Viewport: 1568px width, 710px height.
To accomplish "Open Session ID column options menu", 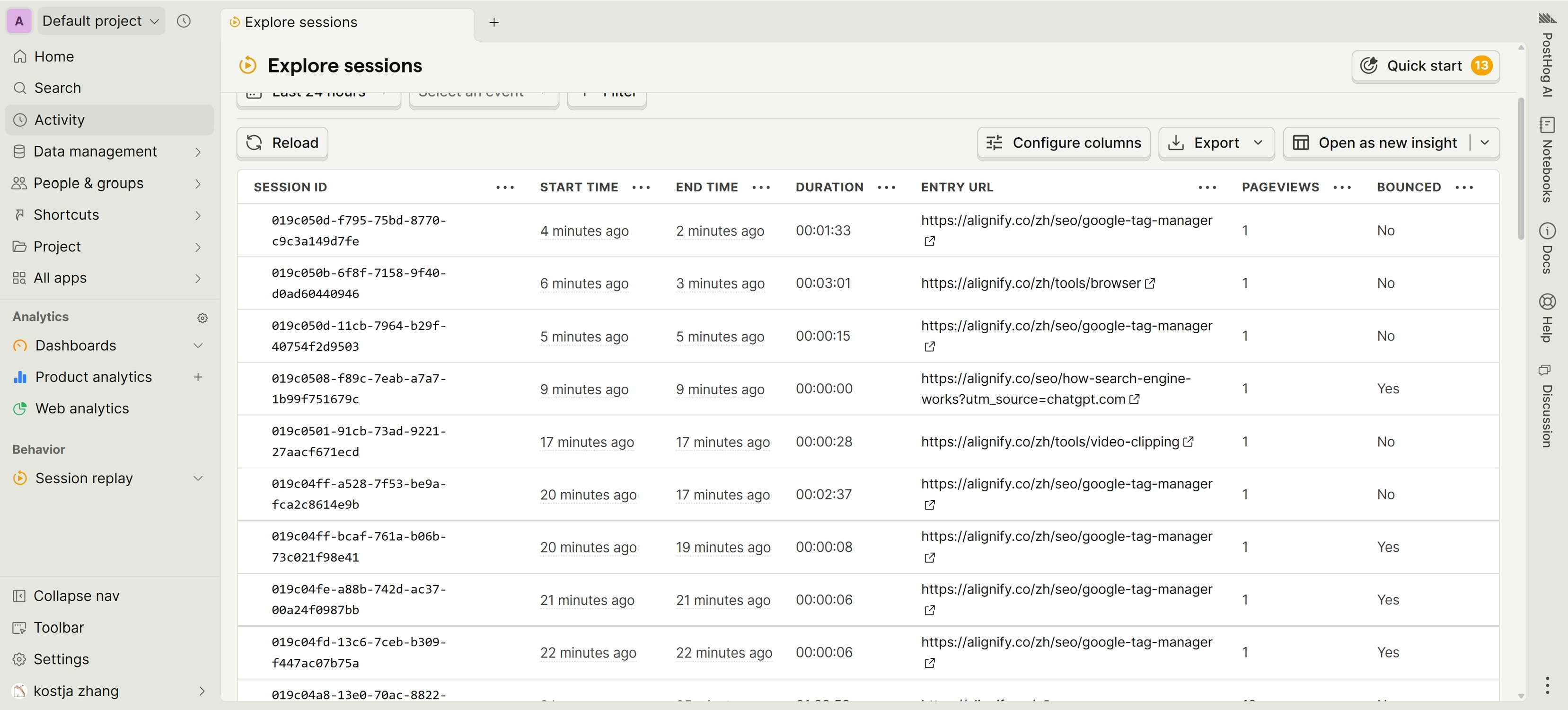I will 505,187.
